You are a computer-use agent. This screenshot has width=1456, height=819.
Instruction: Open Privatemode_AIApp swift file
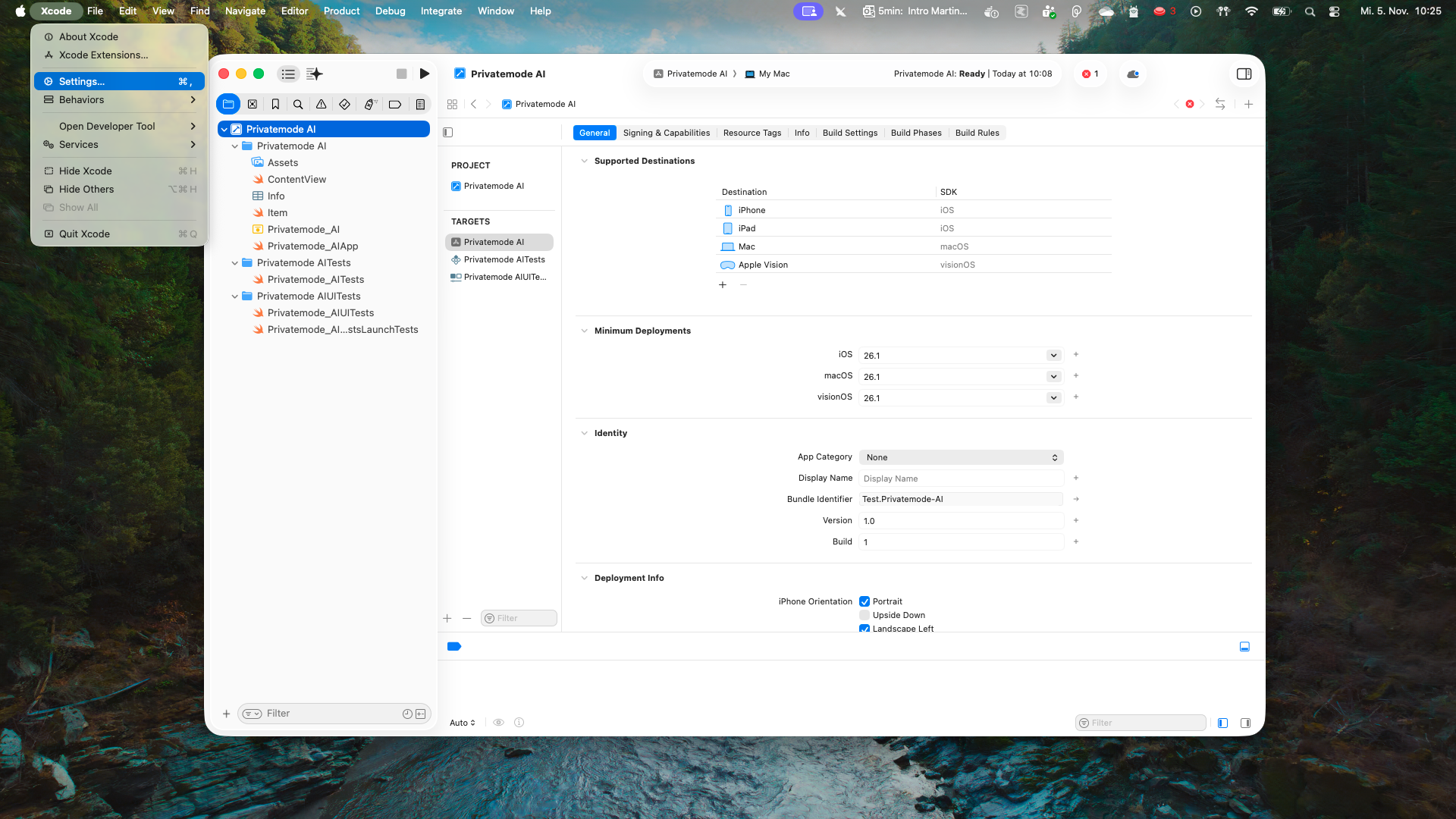[x=312, y=246]
